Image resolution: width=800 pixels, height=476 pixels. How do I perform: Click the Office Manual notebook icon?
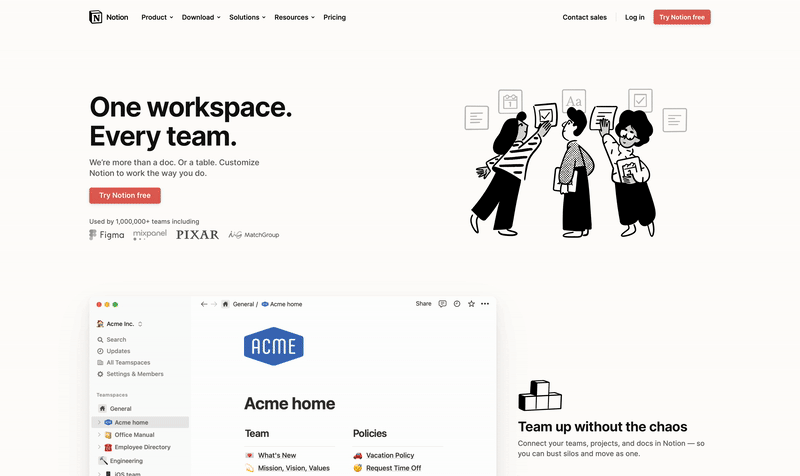(108, 435)
